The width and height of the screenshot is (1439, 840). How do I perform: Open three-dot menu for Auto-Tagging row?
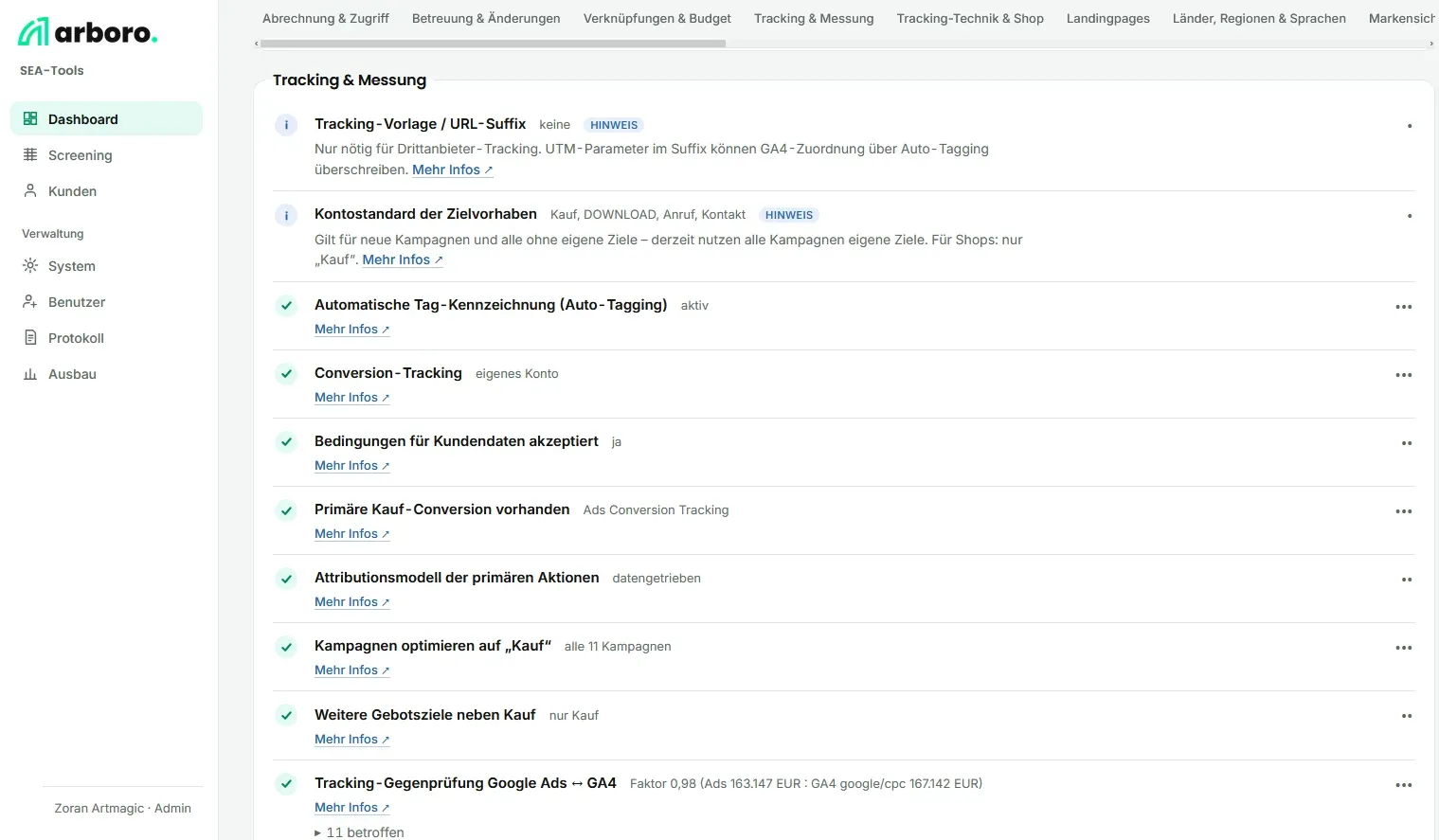(x=1404, y=307)
